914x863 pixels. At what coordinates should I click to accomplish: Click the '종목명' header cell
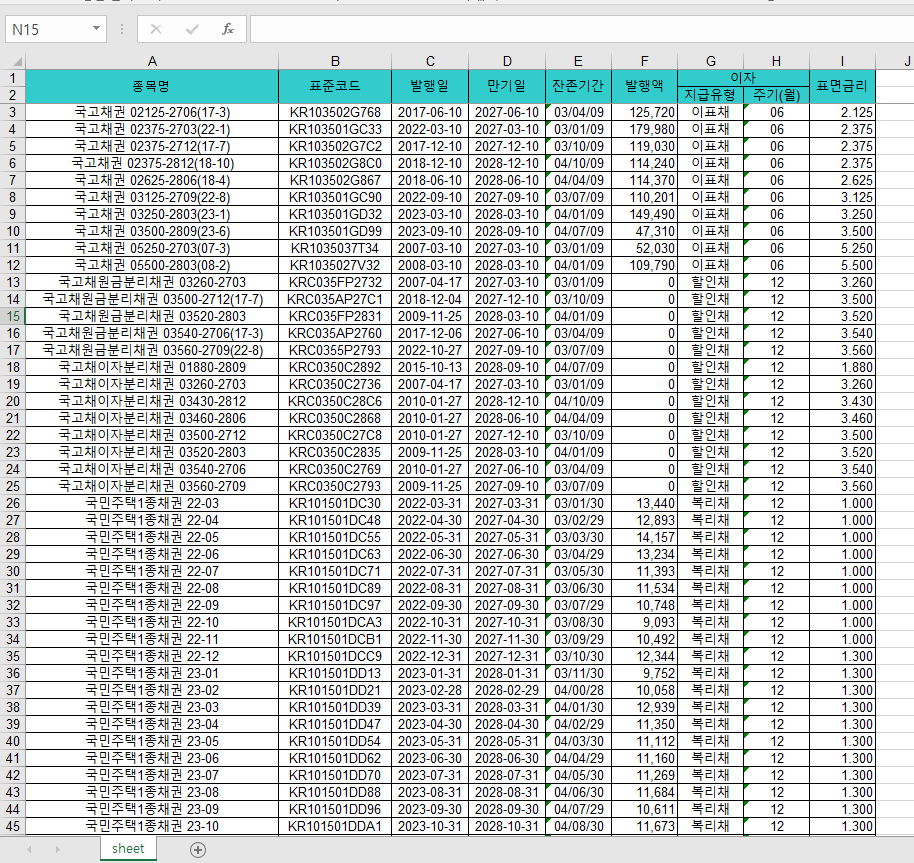152,86
